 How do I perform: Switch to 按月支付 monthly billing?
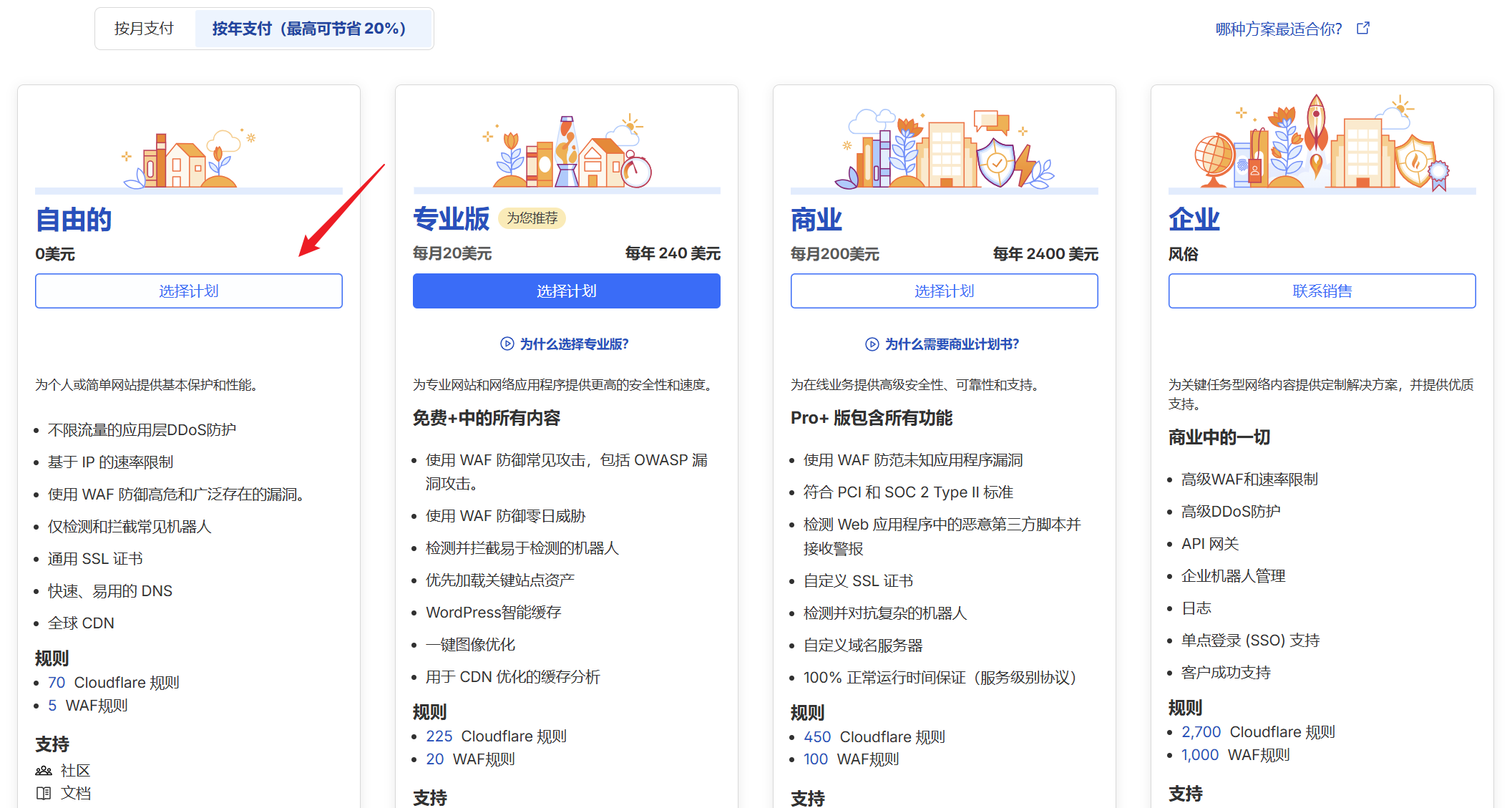pos(145,29)
